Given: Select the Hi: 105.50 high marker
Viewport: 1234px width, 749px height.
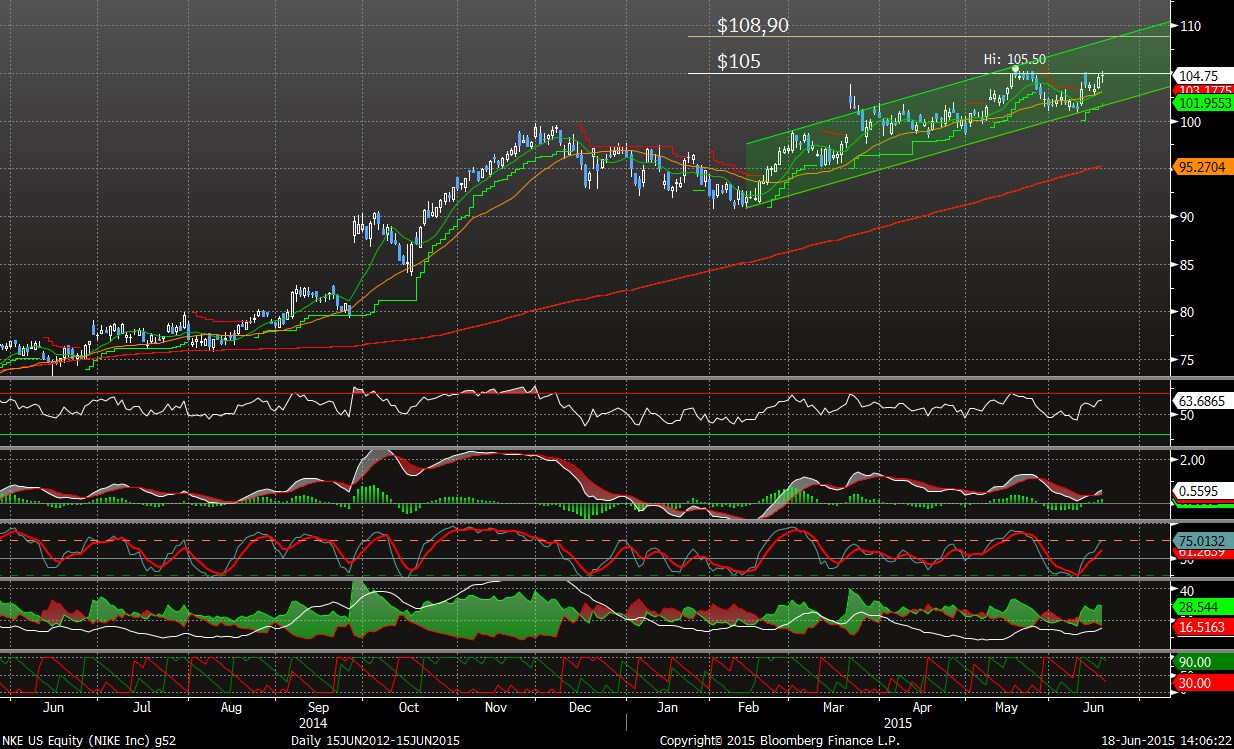Looking at the screenshot, I should (1015, 60).
